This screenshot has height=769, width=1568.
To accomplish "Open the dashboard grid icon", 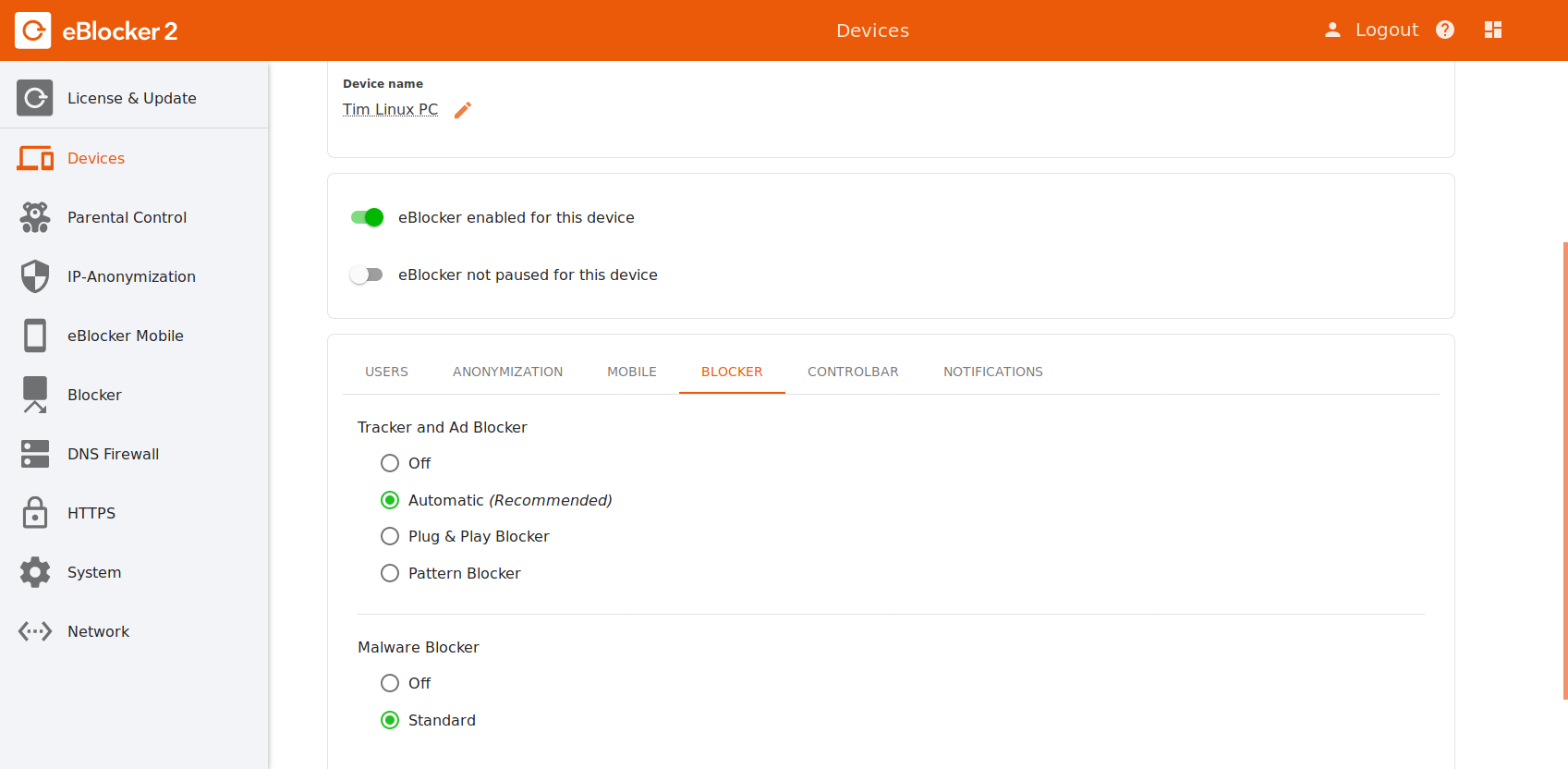I will pyautogui.click(x=1493, y=30).
